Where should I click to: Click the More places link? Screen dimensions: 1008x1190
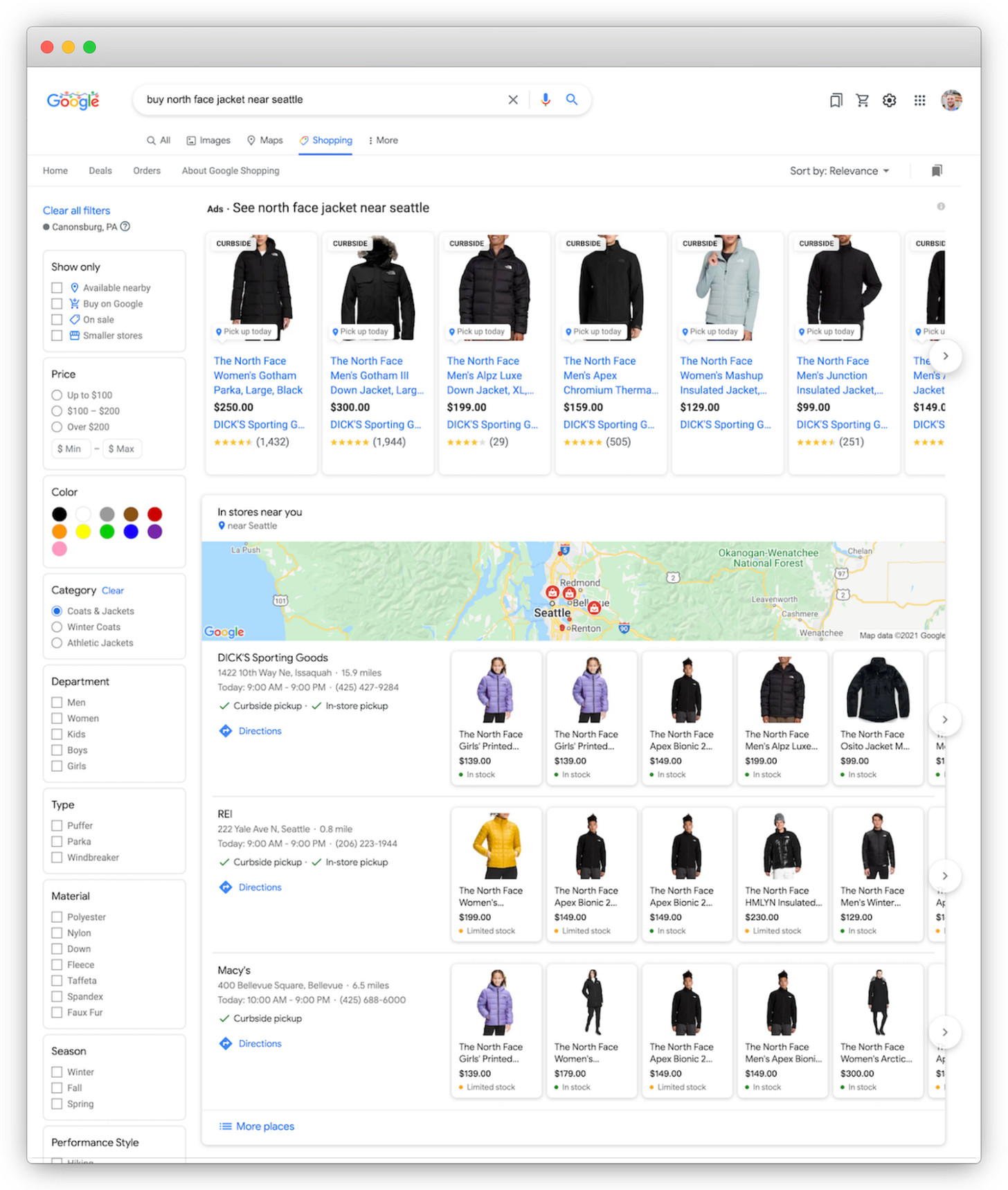tap(265, 1126)
